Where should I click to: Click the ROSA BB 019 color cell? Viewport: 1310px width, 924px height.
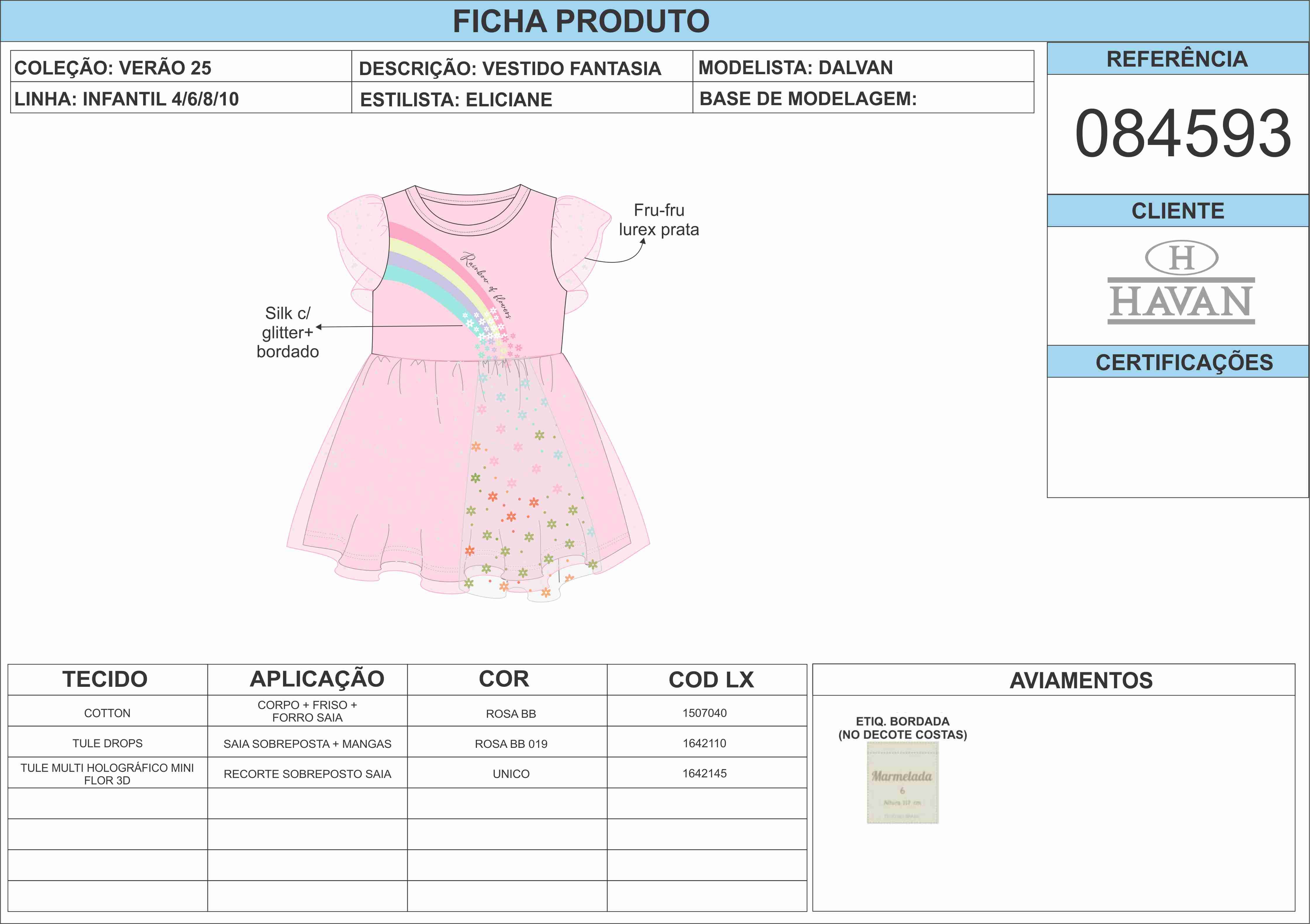[x=511, y=744]
